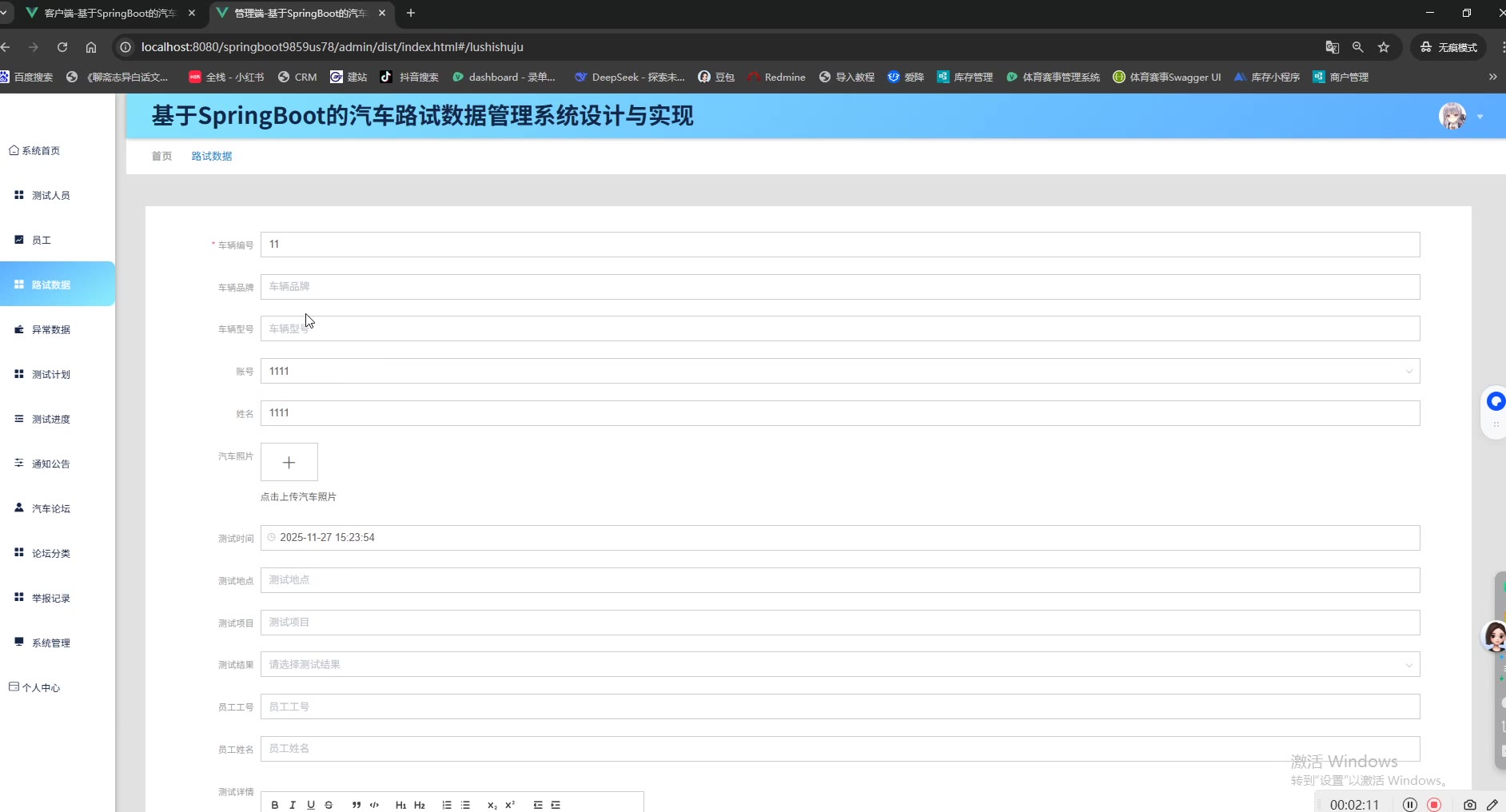Viewport: 1506px width, 812px height.
Task: Toggle bold formatting in the rich text editor
Action: (275, 805)
